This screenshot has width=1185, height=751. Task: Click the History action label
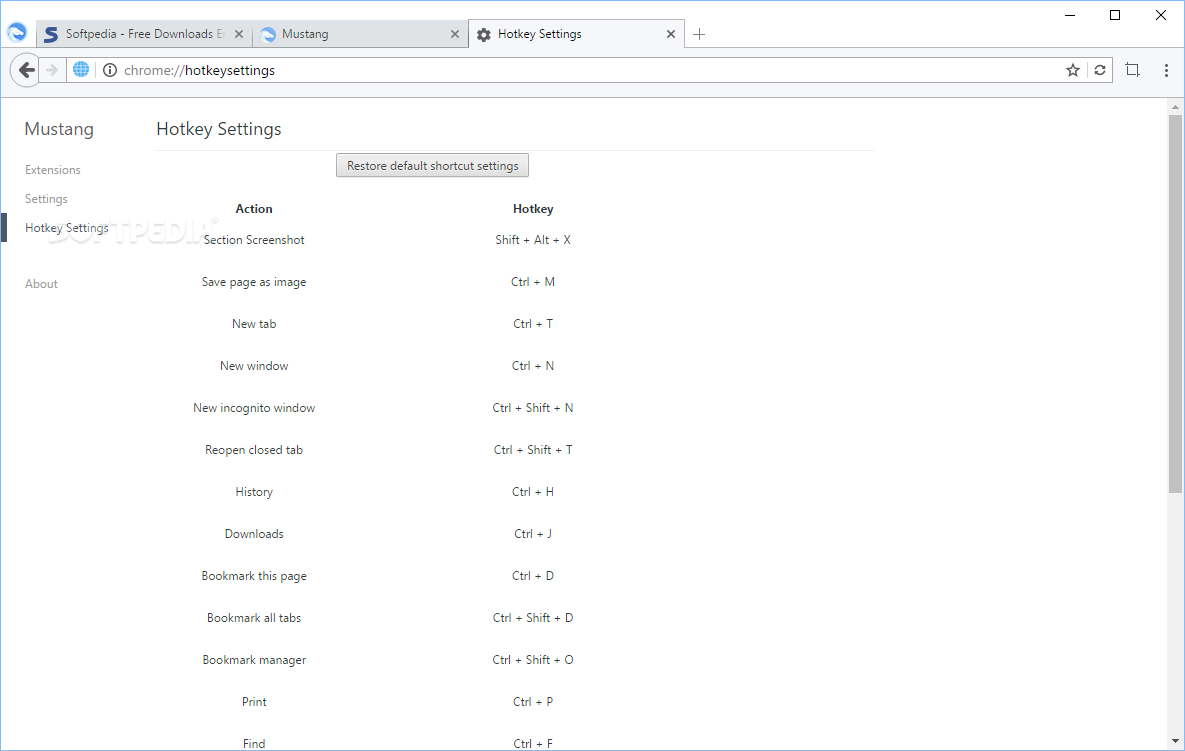254,492
